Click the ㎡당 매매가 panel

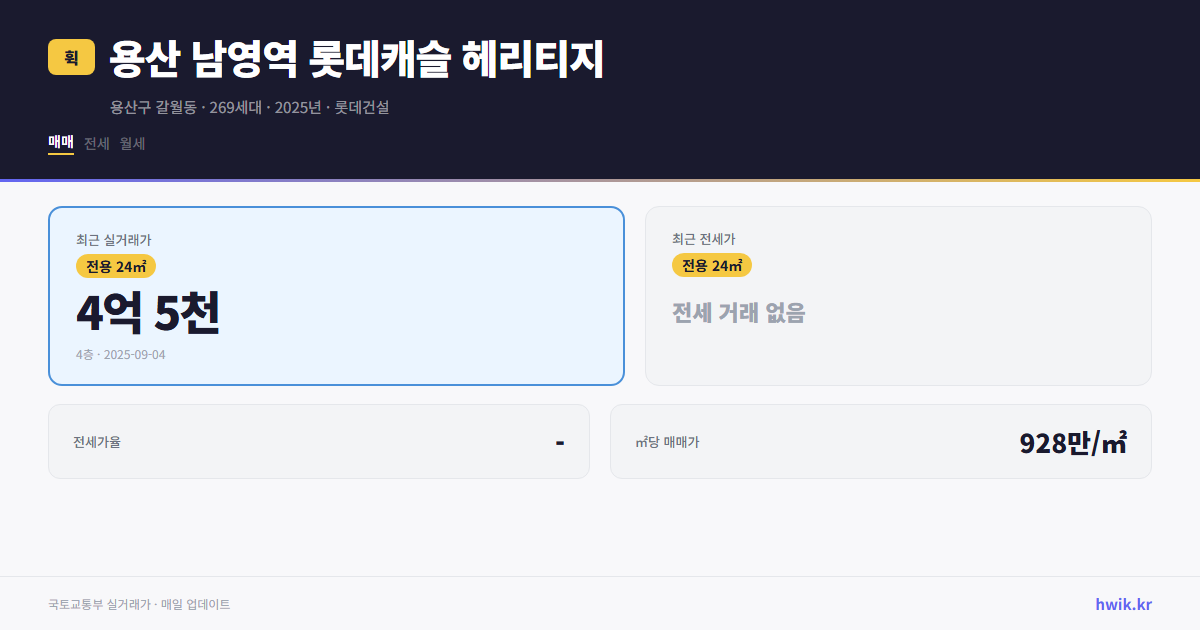(880, 441)
